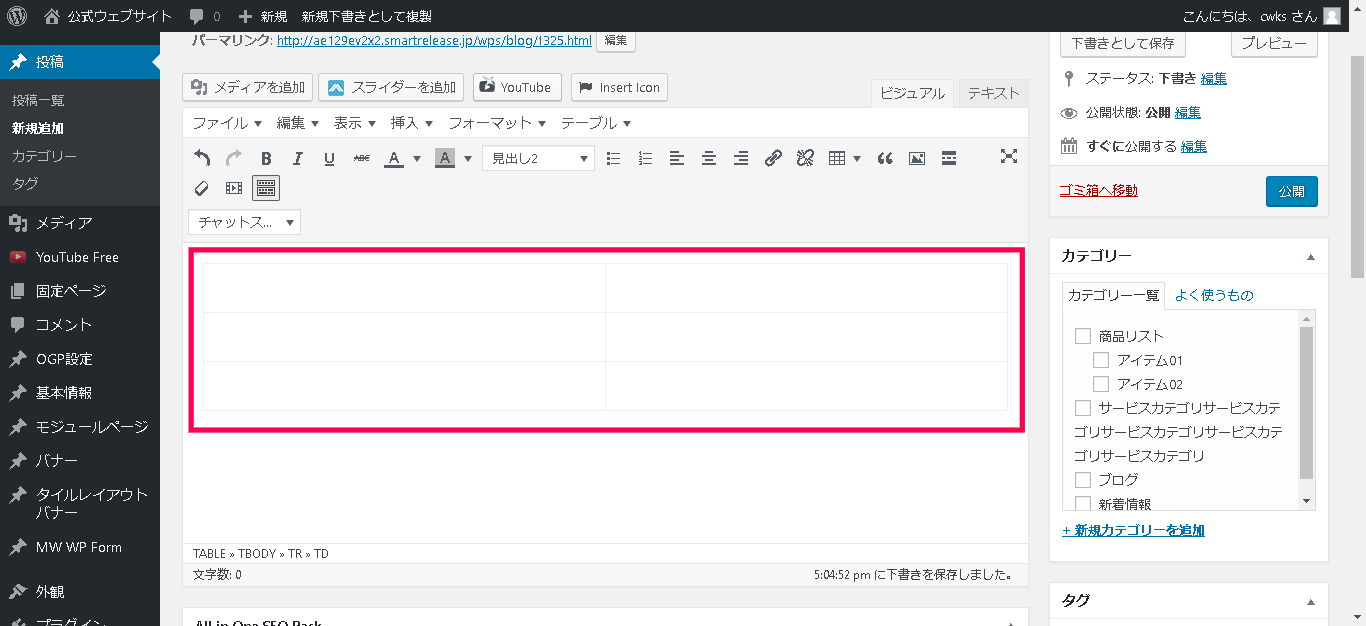The image size is (1366, 626).
Task: Apply italic formatting in editor toolbar
Action: [297, 158]
